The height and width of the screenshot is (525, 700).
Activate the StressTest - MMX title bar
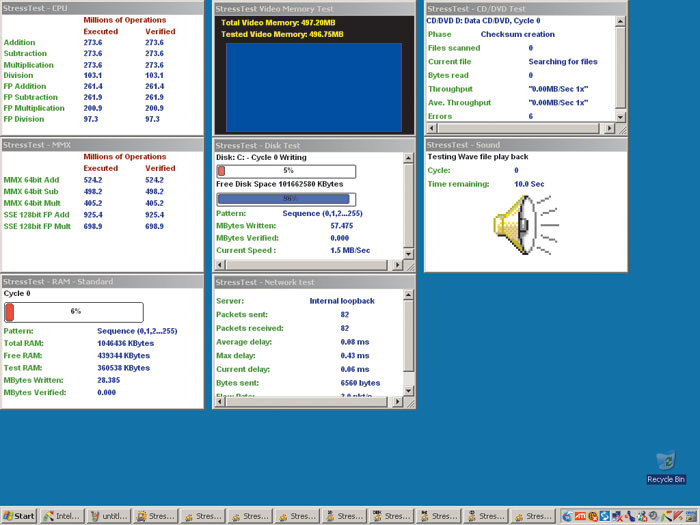coord(102,145)
